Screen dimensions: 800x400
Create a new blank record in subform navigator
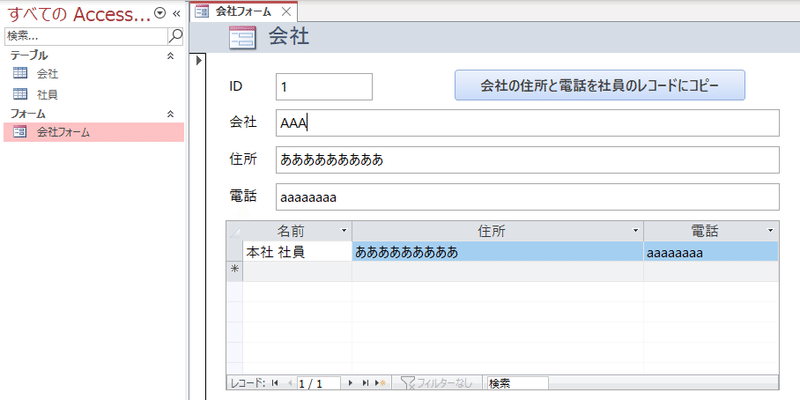coord(380,383)
